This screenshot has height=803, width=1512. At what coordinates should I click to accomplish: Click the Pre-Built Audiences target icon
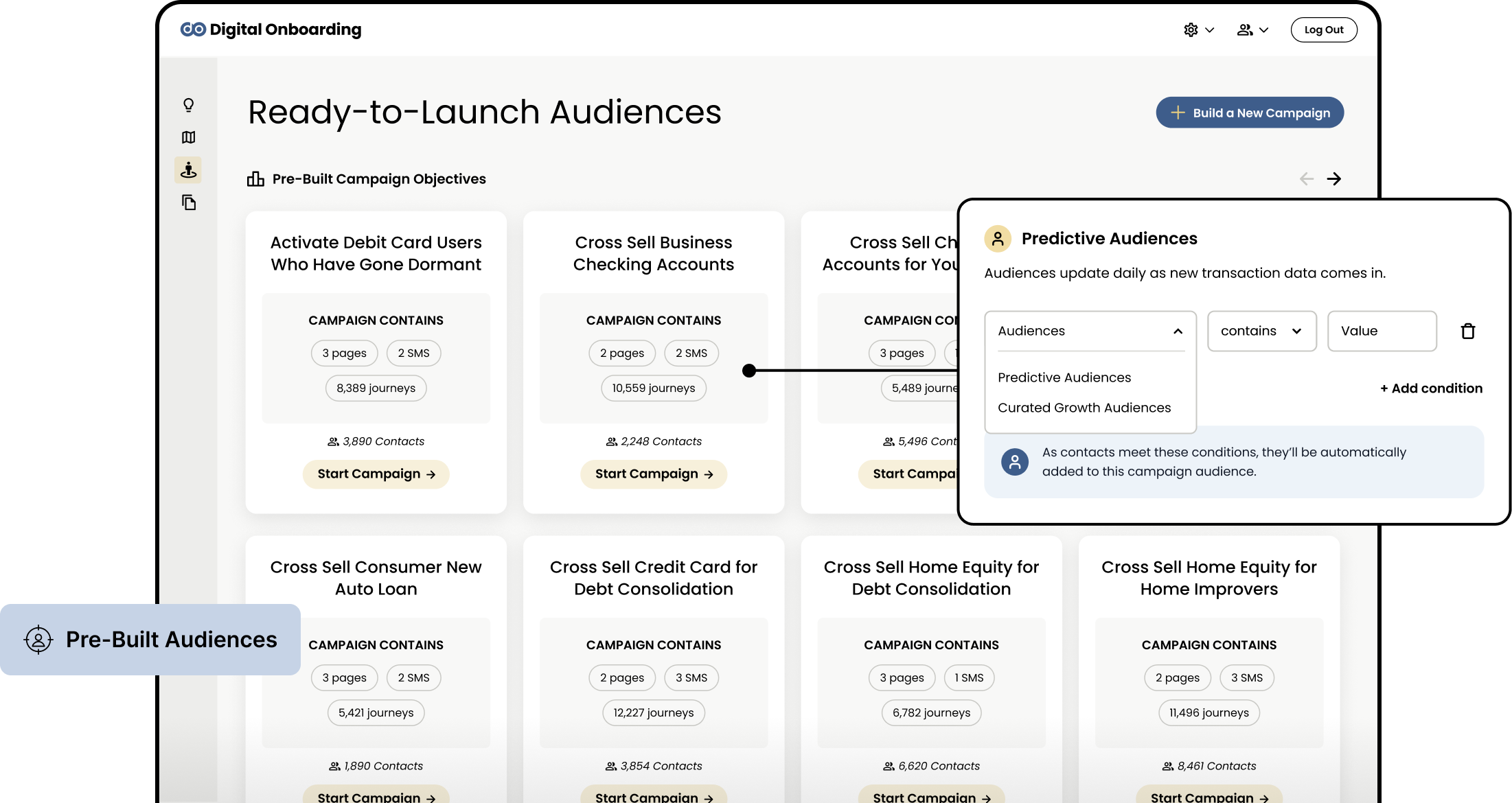[x=38, y=640]
